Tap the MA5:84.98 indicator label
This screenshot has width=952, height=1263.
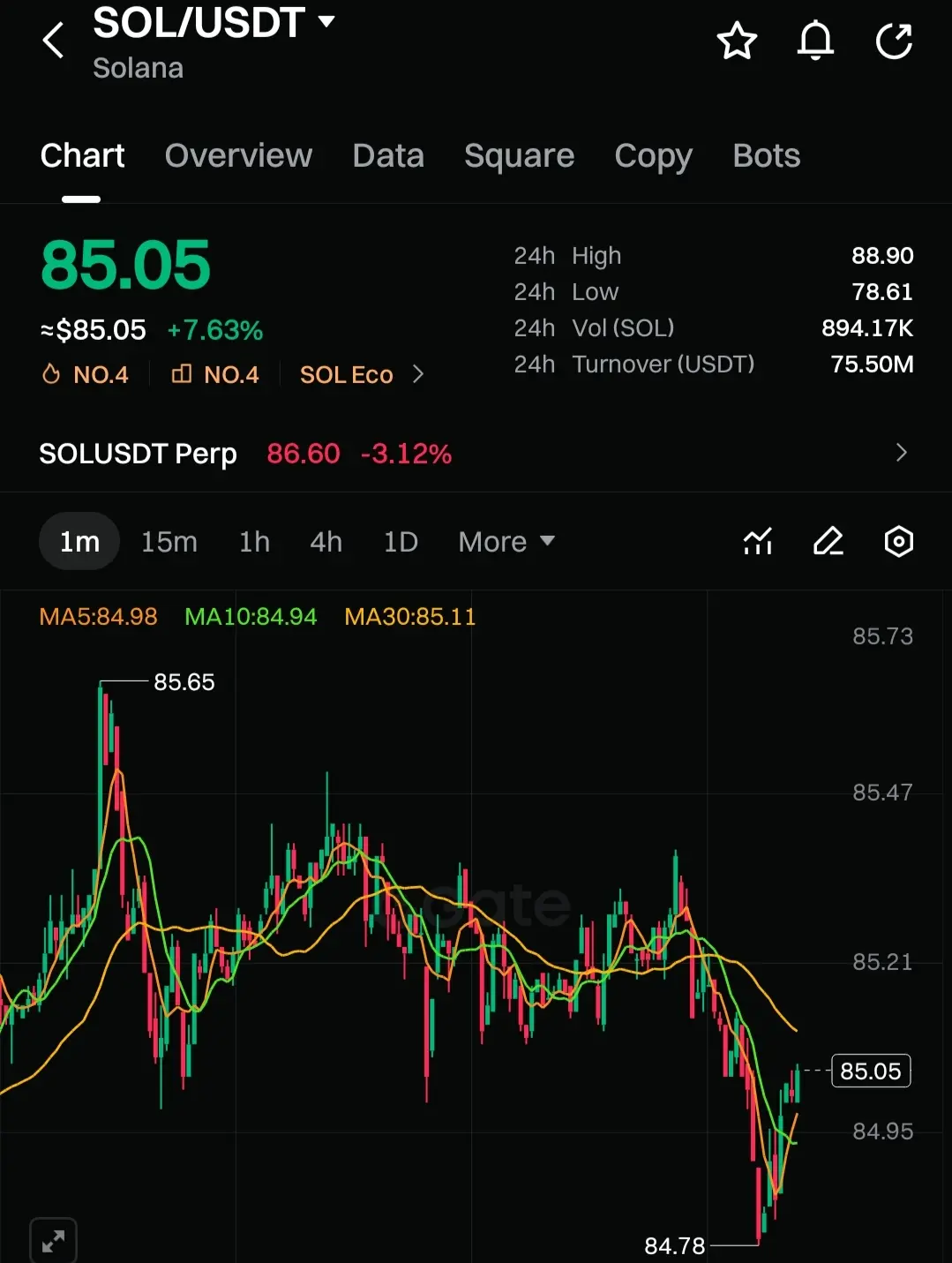tap(98, 616)
